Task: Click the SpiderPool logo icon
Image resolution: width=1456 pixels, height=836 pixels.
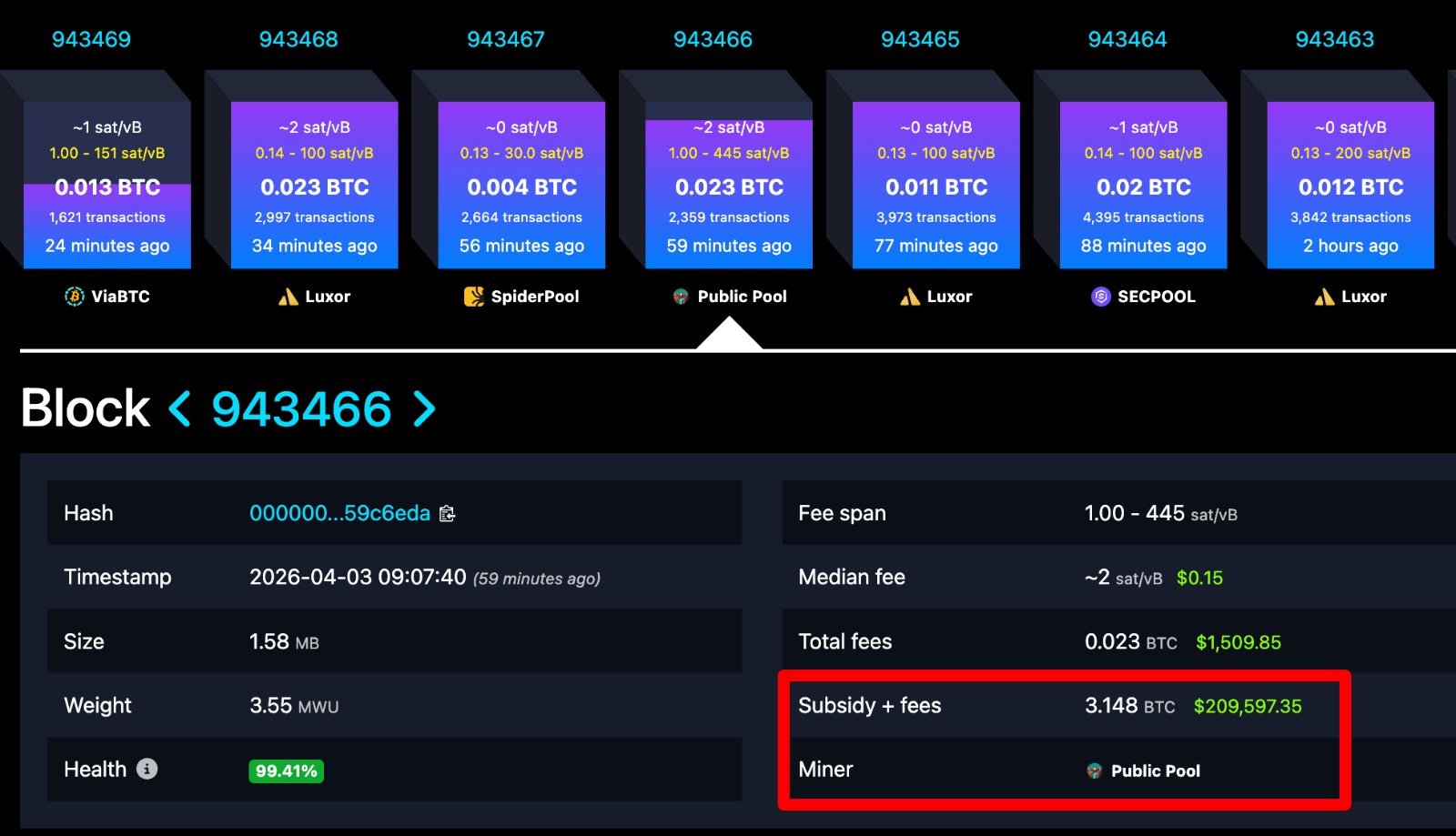Action: pyautogui.click(x=473, y=297)
